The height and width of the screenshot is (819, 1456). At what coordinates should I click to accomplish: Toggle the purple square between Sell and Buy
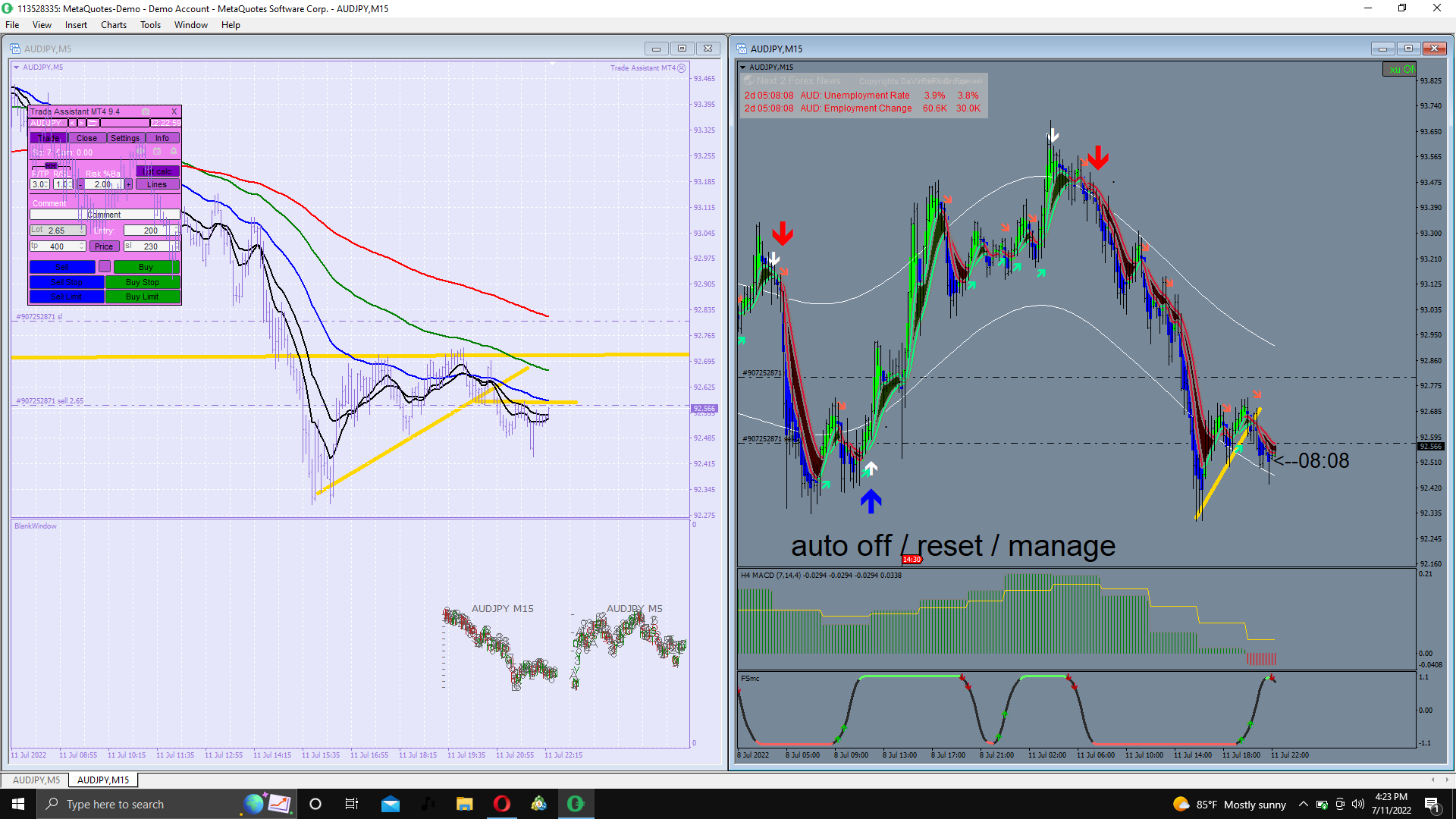point(105,266)
